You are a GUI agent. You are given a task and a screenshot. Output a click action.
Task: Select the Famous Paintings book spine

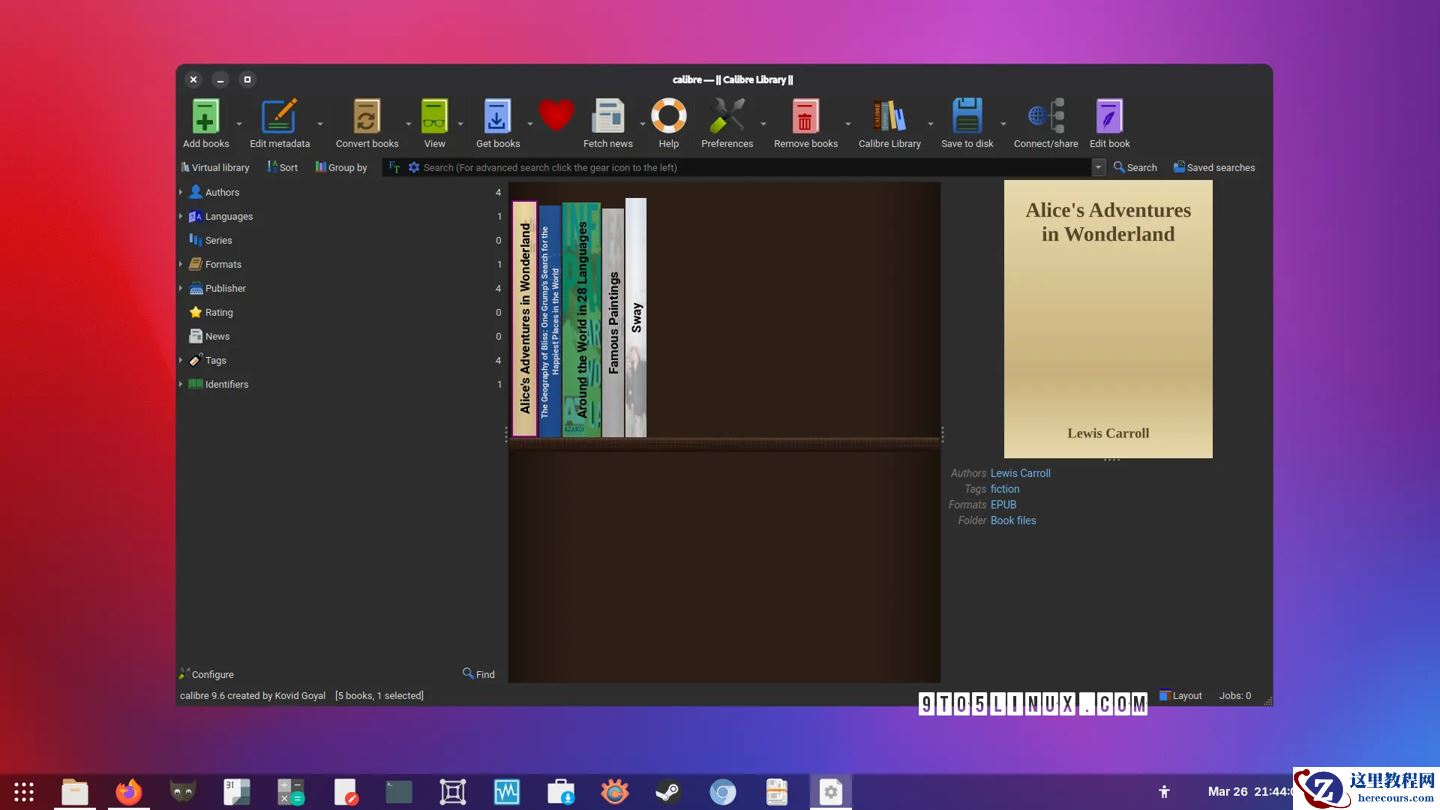tap(613, 322)
